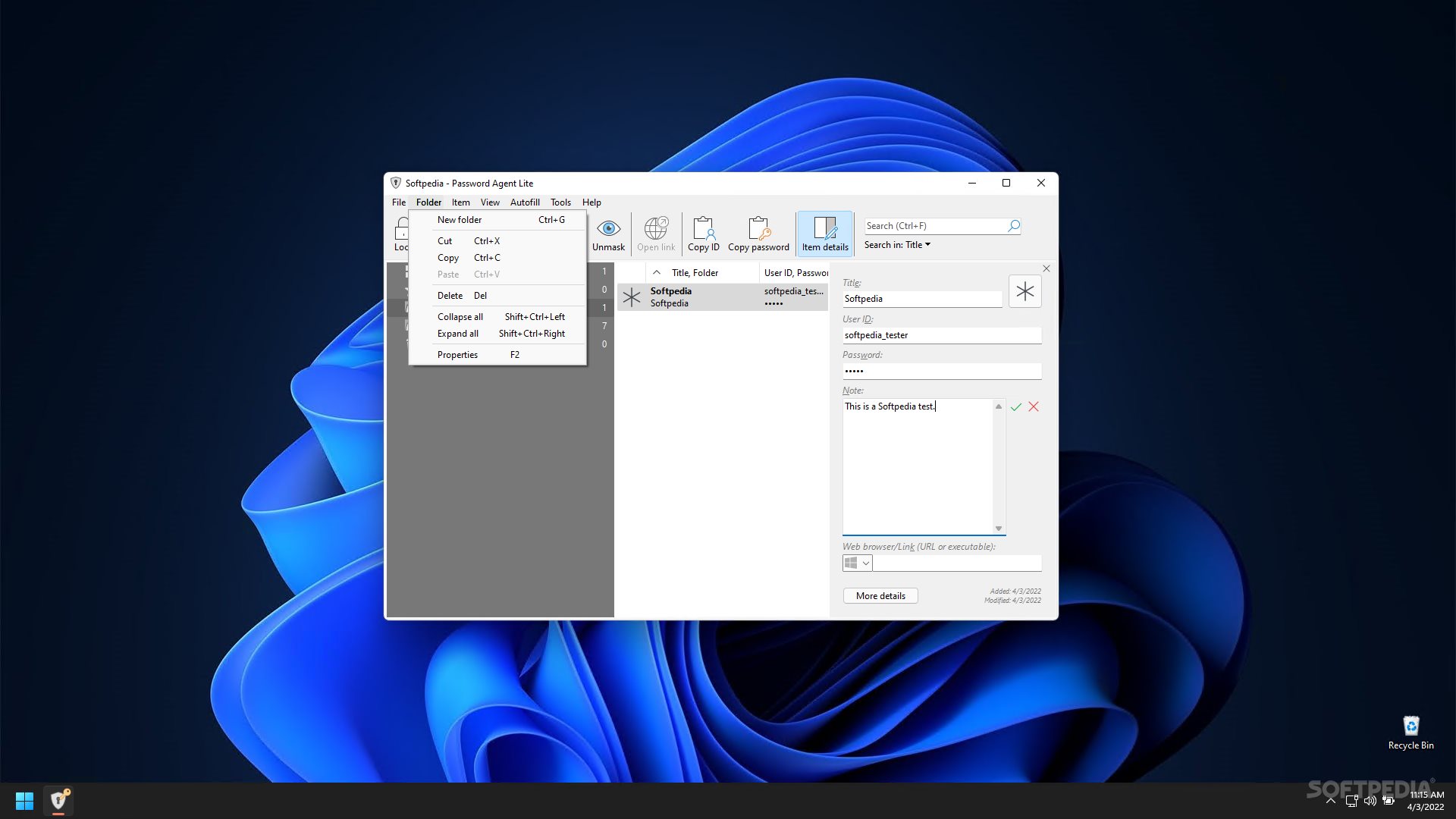Click the Password input field
This screenshot has height=819, width=1456.
click(942, 371)
